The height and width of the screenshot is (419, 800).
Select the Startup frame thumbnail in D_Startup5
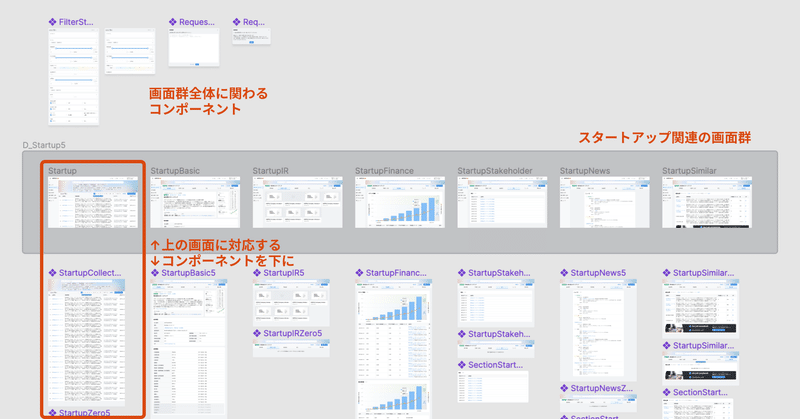[x=93, y=203]
